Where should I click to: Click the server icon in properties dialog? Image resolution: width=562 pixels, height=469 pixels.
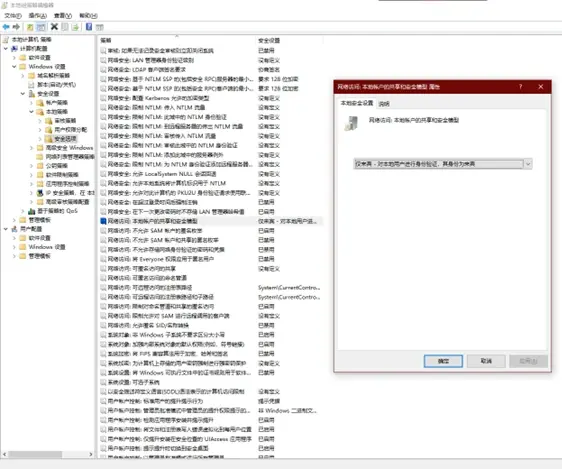[351, 123]
